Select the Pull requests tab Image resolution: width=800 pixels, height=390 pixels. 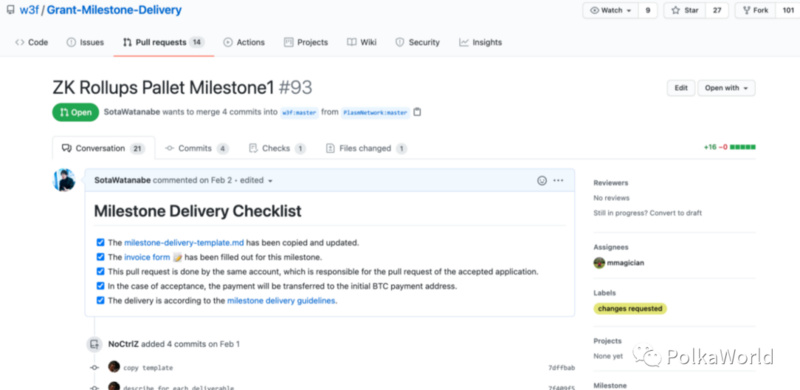(x=163, y=42)
